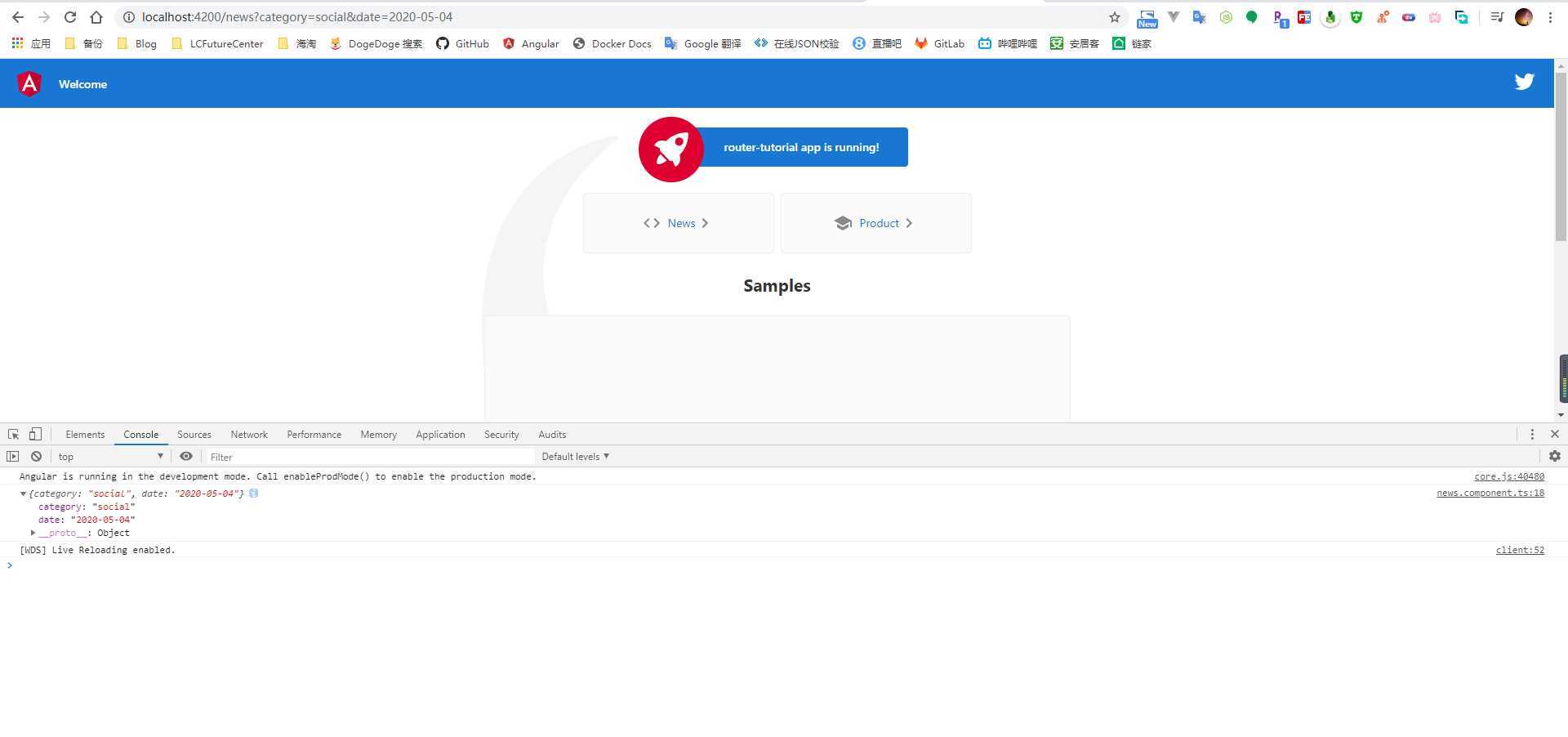This screenshot has width=1568, height=737.
Task: Open the Docker Docs bookmark
Action: [x=612, y=43]
